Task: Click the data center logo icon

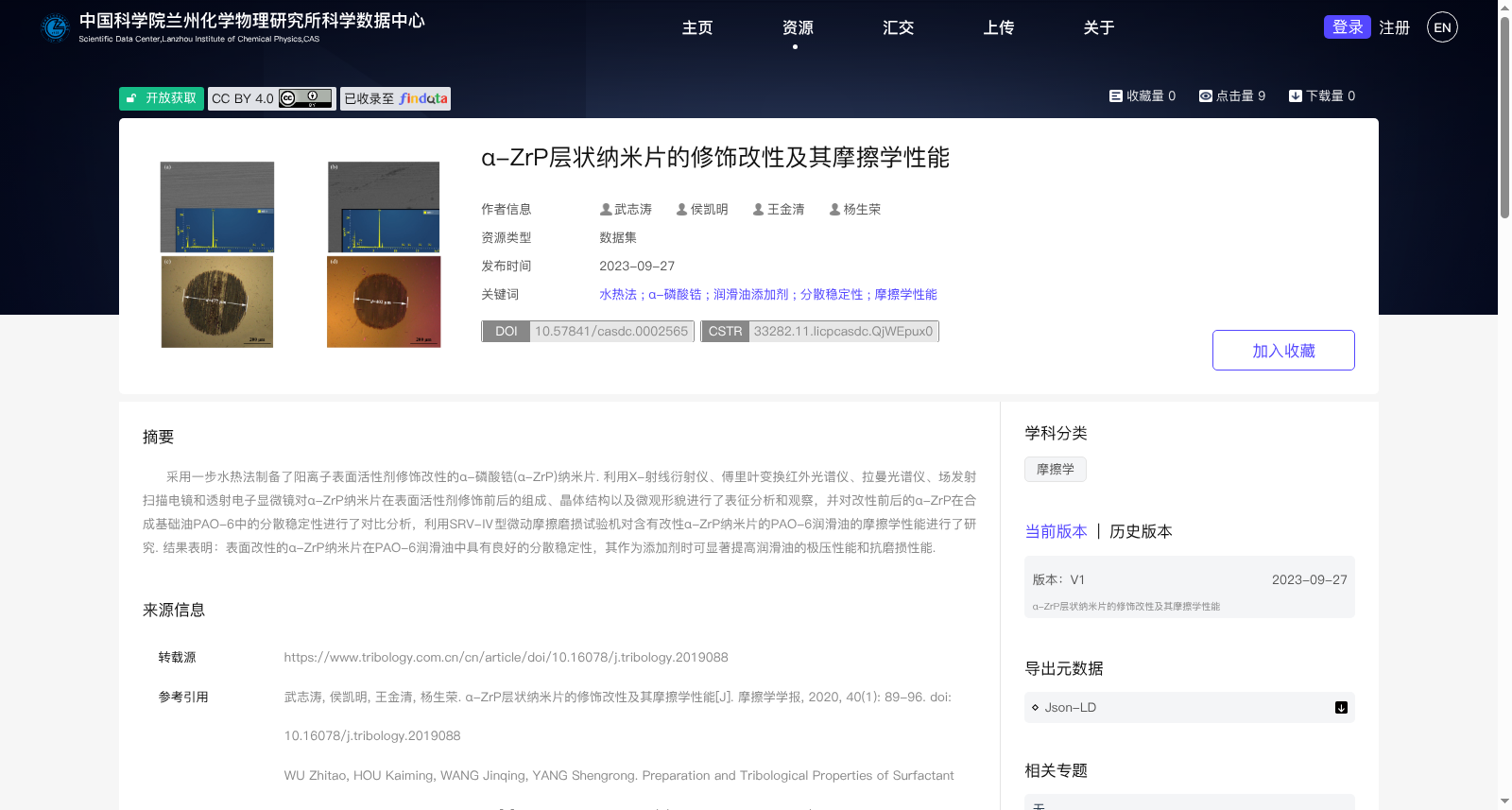Action: (x=56, y=28)
